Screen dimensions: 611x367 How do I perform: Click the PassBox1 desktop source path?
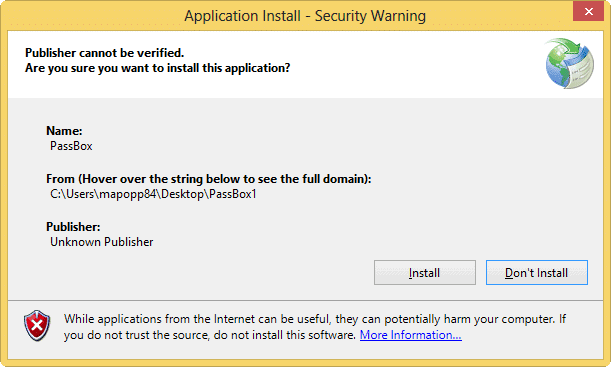click(153, 194)
